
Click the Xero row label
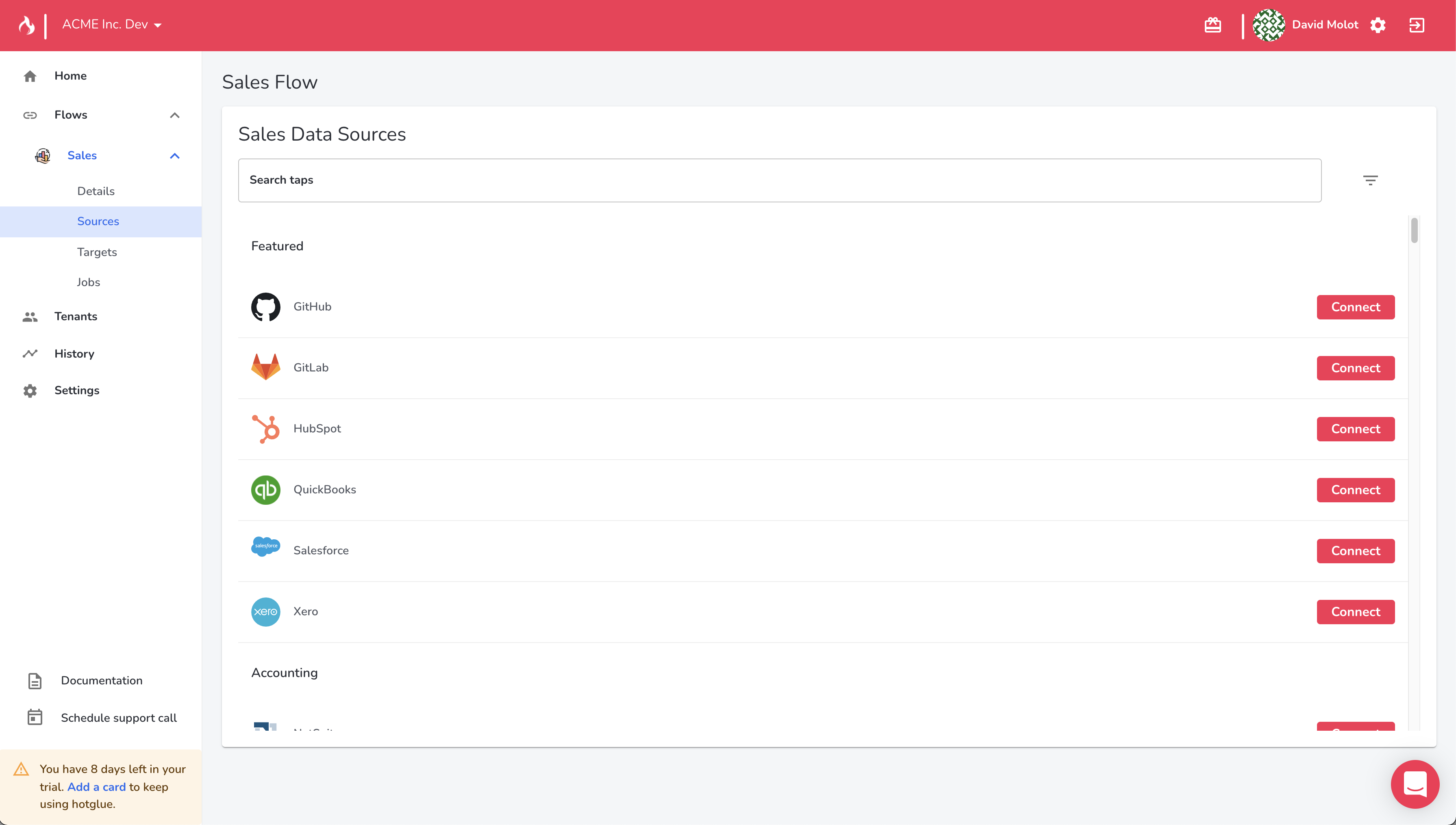click(x=305, y=611)
